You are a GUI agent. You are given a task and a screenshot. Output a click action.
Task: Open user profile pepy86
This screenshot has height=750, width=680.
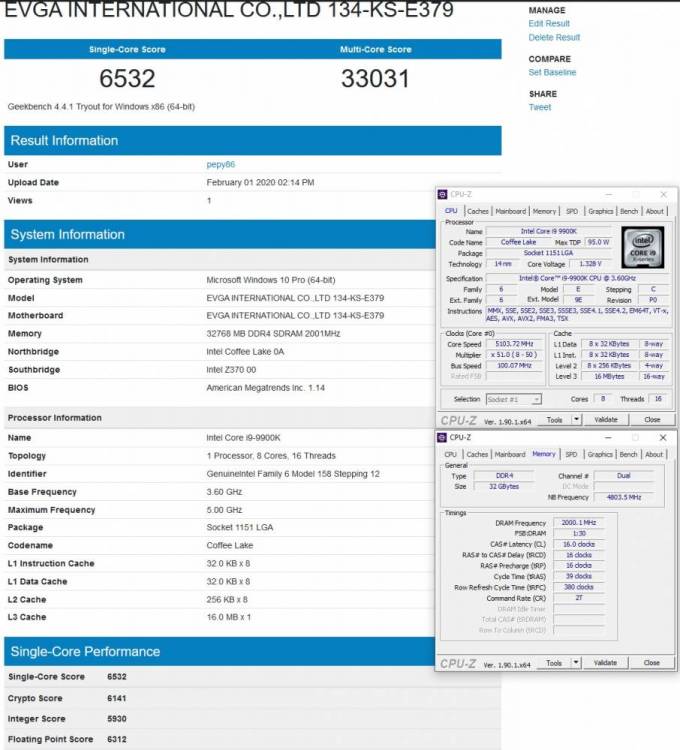point(220,165)
